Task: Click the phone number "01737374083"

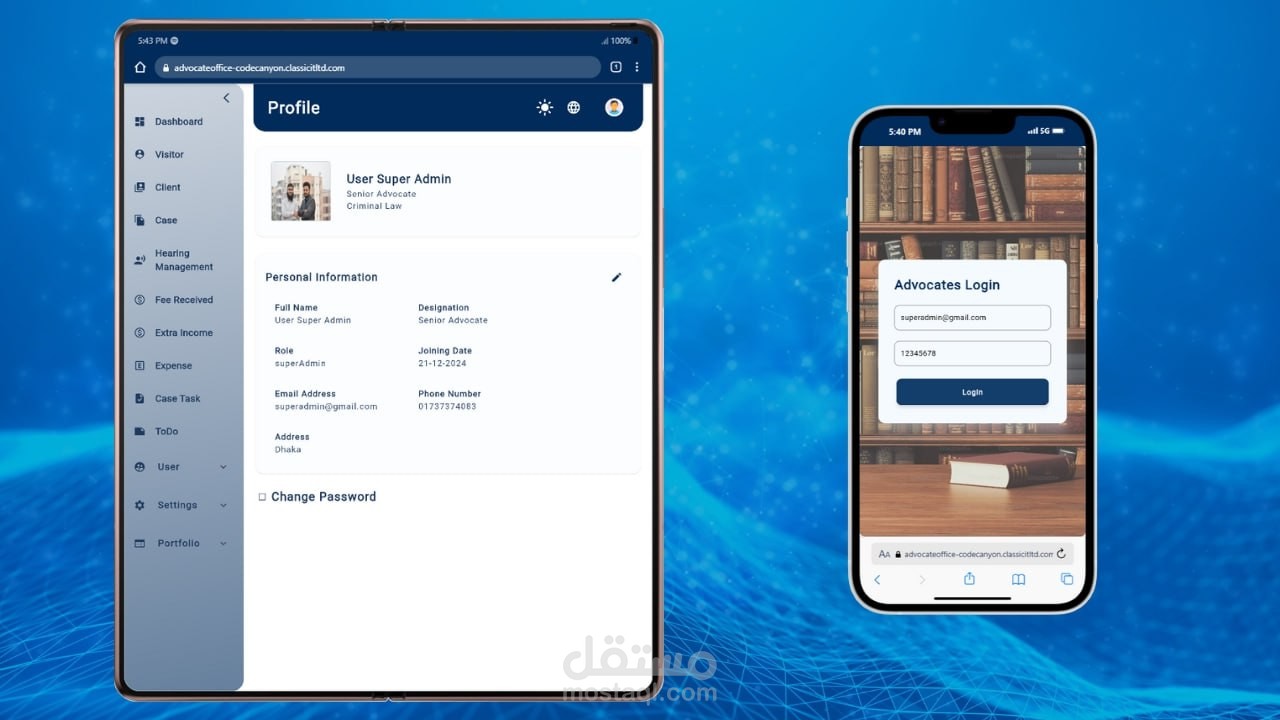Action: click(x=447, y=407)
